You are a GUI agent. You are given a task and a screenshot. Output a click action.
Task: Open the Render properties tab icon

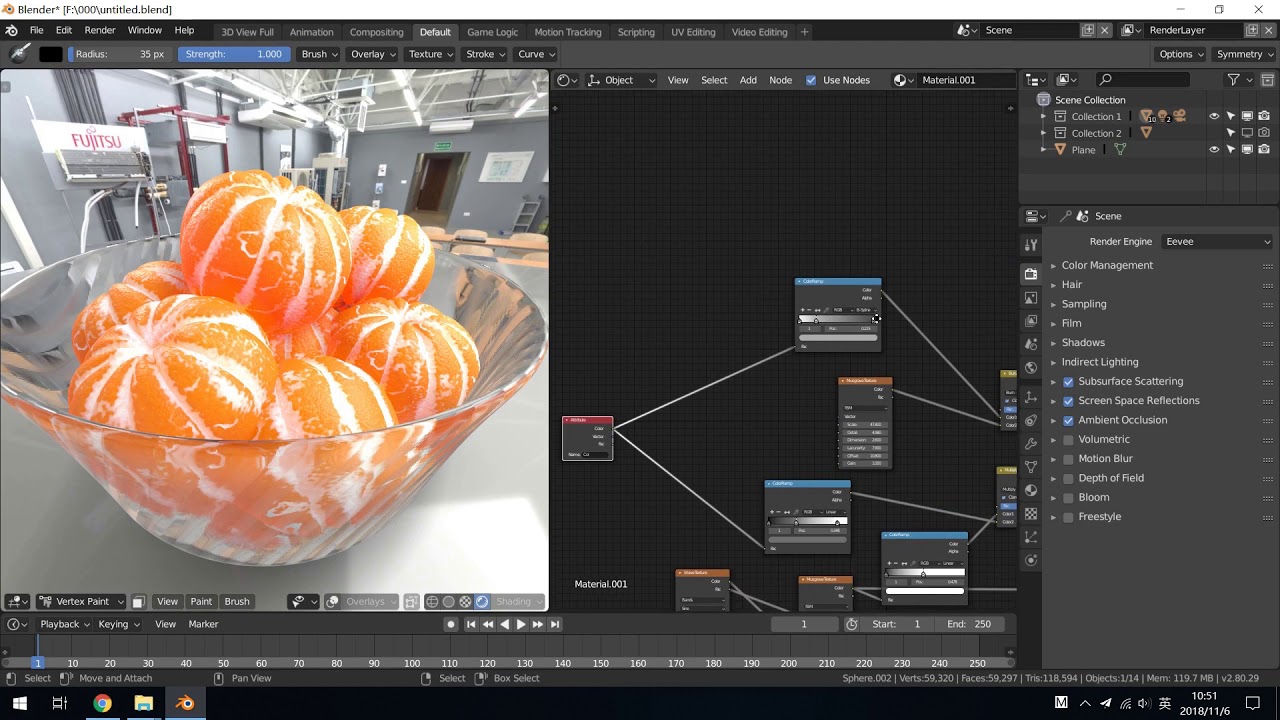point(1031,274)
